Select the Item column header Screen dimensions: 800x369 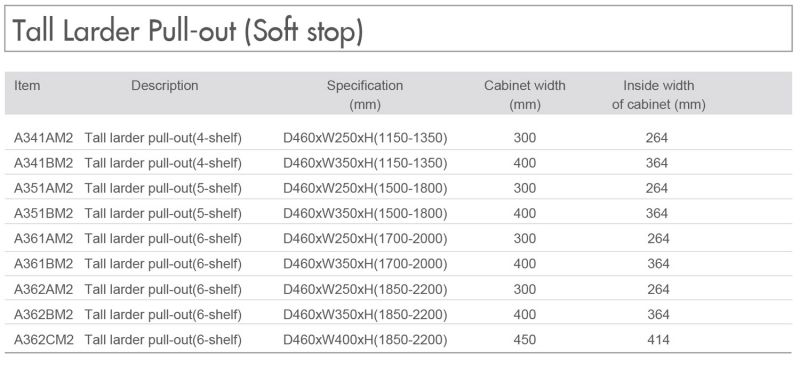(27, 85)
